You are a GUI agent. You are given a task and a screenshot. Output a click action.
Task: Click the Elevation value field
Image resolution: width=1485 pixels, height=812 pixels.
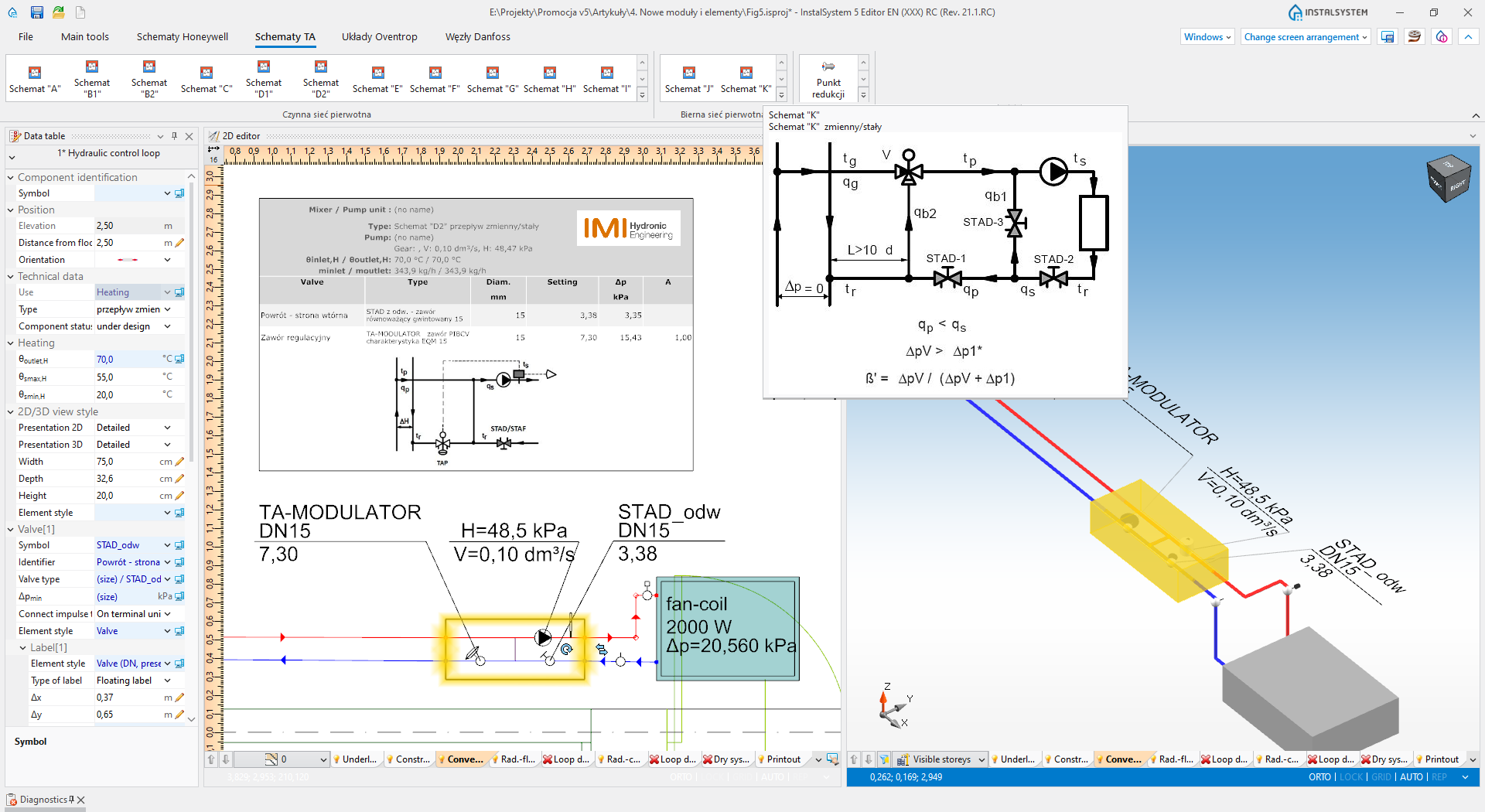[128, 226]
